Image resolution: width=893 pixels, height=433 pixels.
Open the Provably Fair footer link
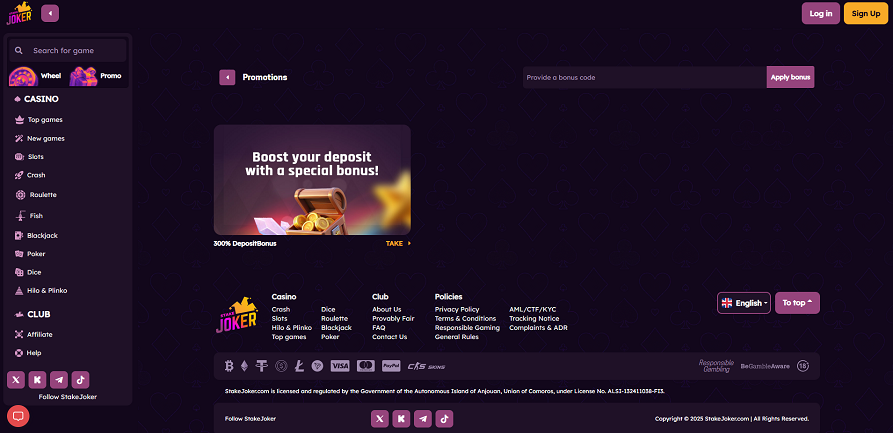click(393, 318)
